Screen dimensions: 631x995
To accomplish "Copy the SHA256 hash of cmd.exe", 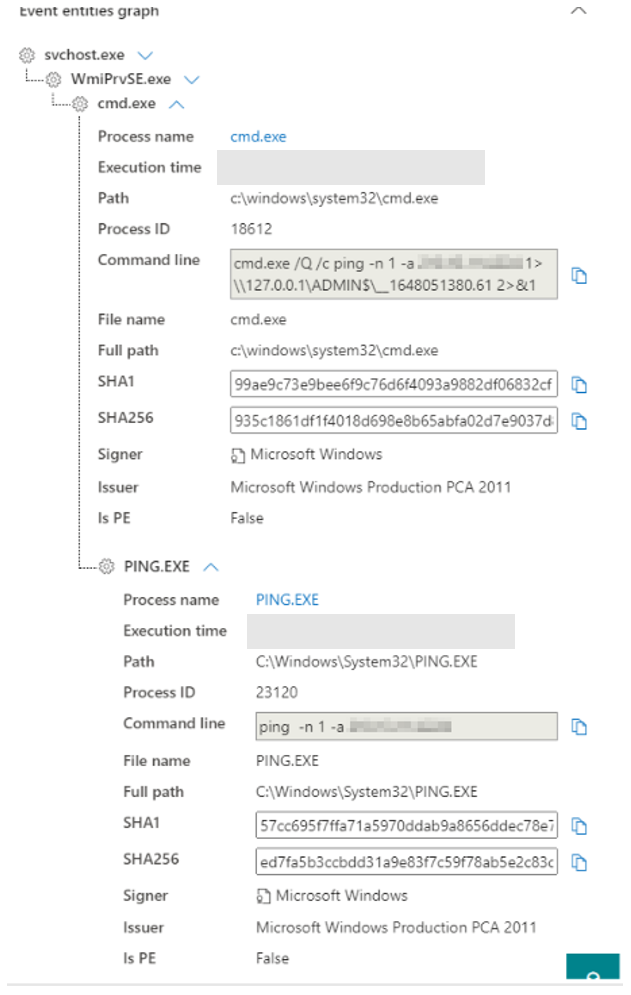I will (x=580, y=421).
